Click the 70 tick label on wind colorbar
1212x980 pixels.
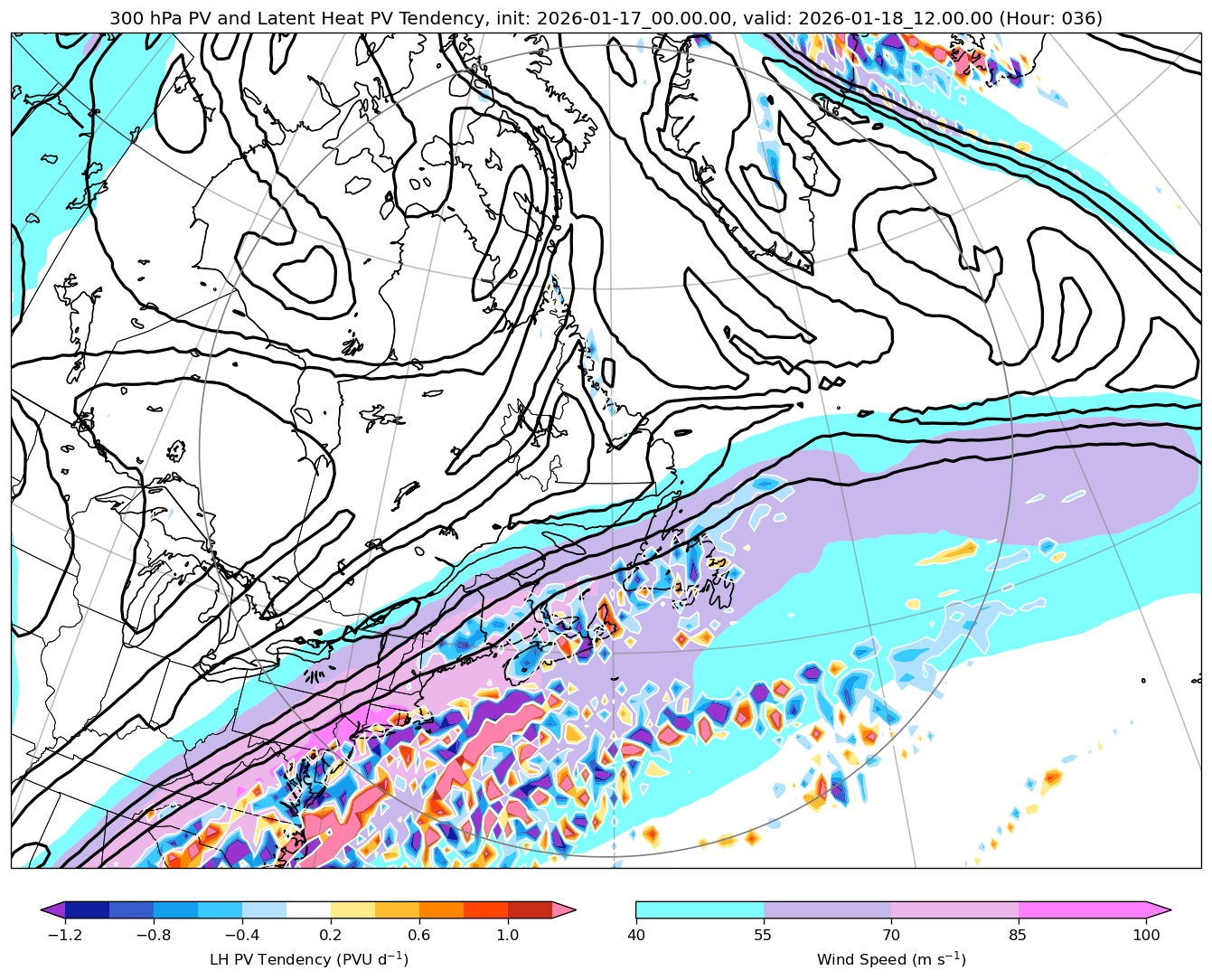pos(891,935)
